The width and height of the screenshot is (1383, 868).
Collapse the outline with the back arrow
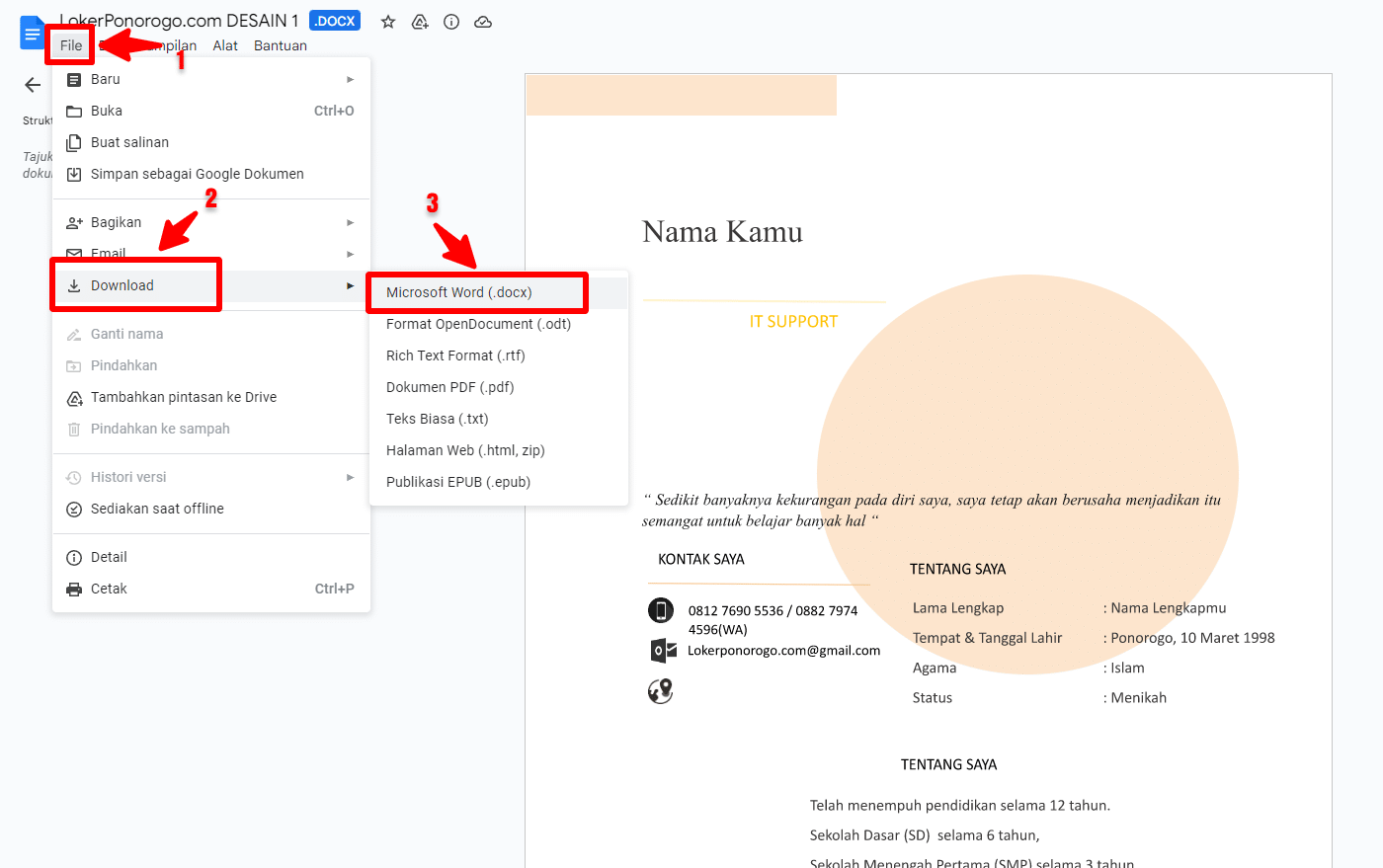[x=33, y=85]
